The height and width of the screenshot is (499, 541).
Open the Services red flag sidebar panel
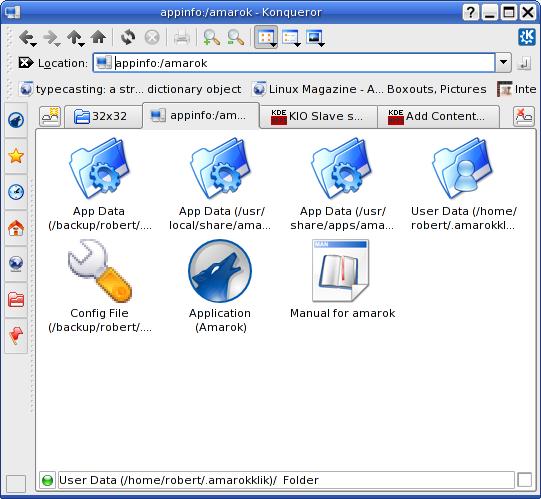(16, 335)
